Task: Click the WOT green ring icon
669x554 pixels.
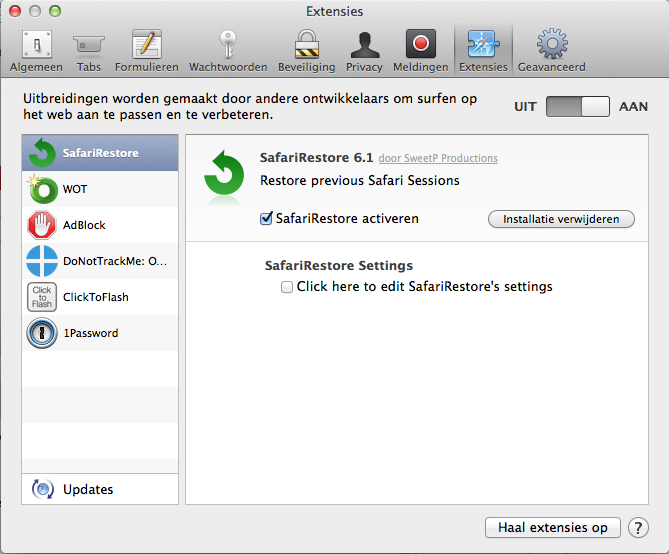Action: click(x=42, y=189)
